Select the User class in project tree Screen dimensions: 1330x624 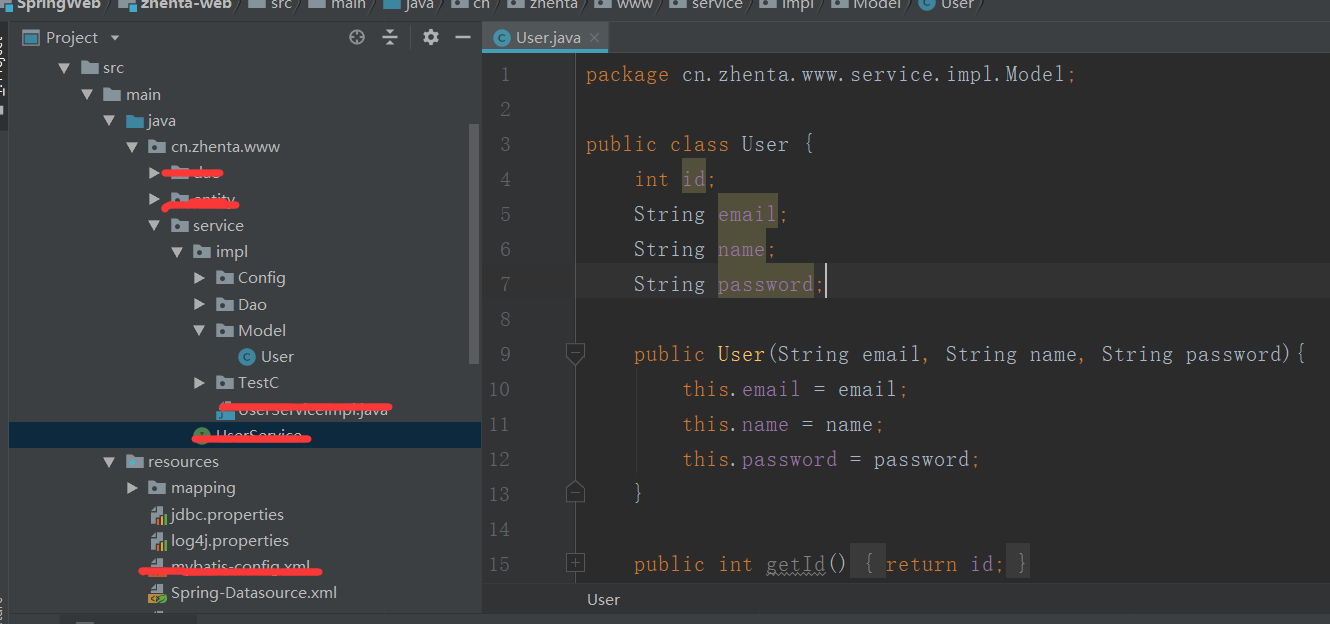pyautogui.click(x=277, y=357)
